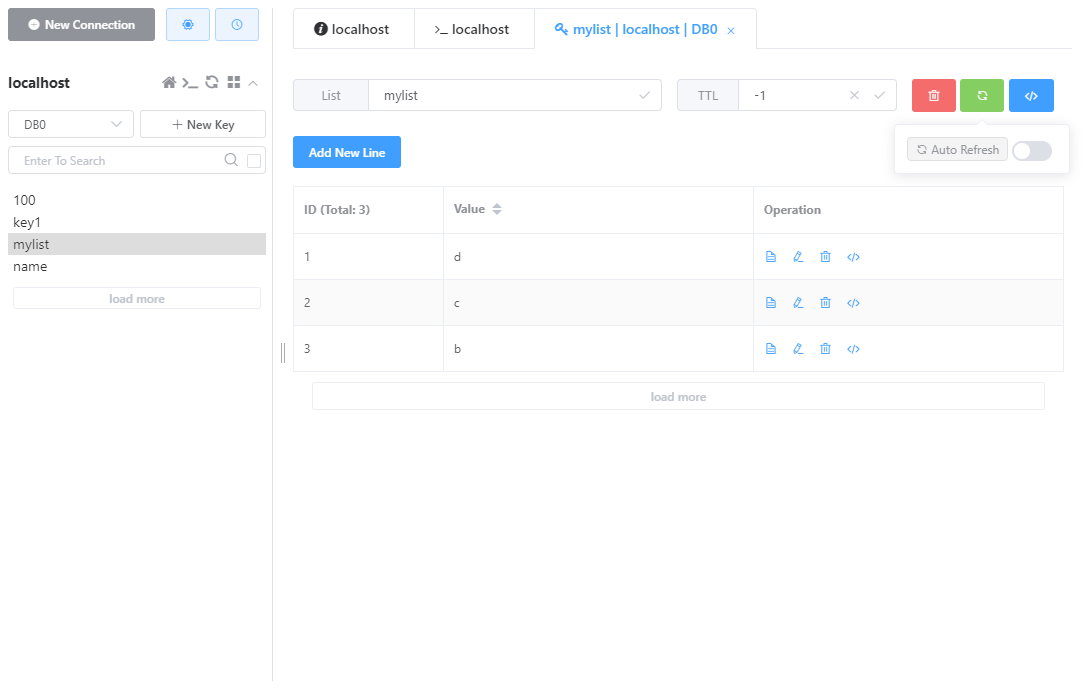The width and height of the screenshot is (1084, 689).
Task: Open the grid menu icon for localhost
Action: point(234,82)
